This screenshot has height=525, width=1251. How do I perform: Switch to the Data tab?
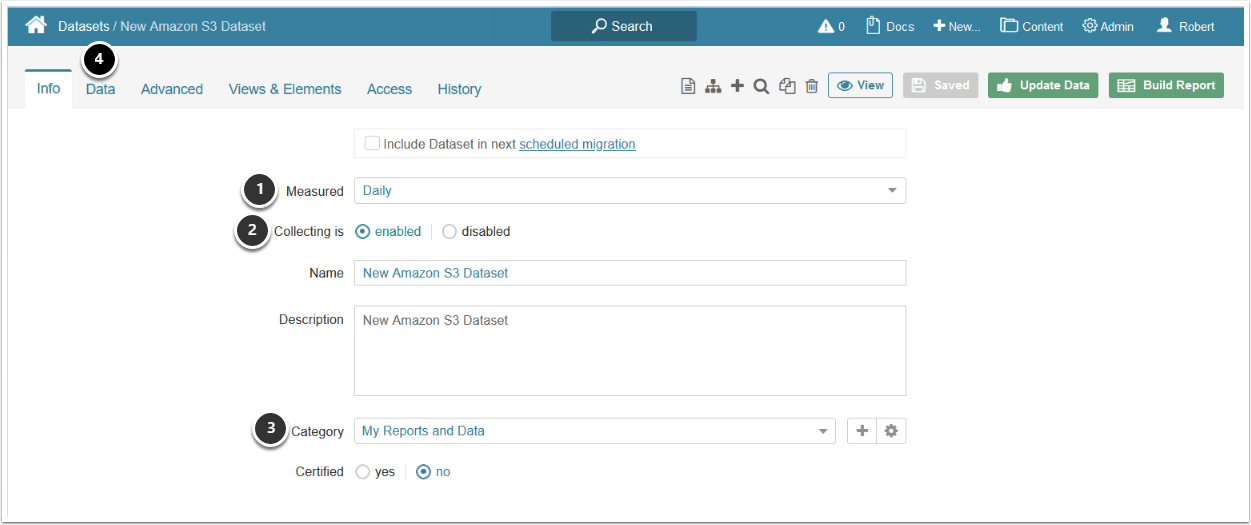click(100, 89)
